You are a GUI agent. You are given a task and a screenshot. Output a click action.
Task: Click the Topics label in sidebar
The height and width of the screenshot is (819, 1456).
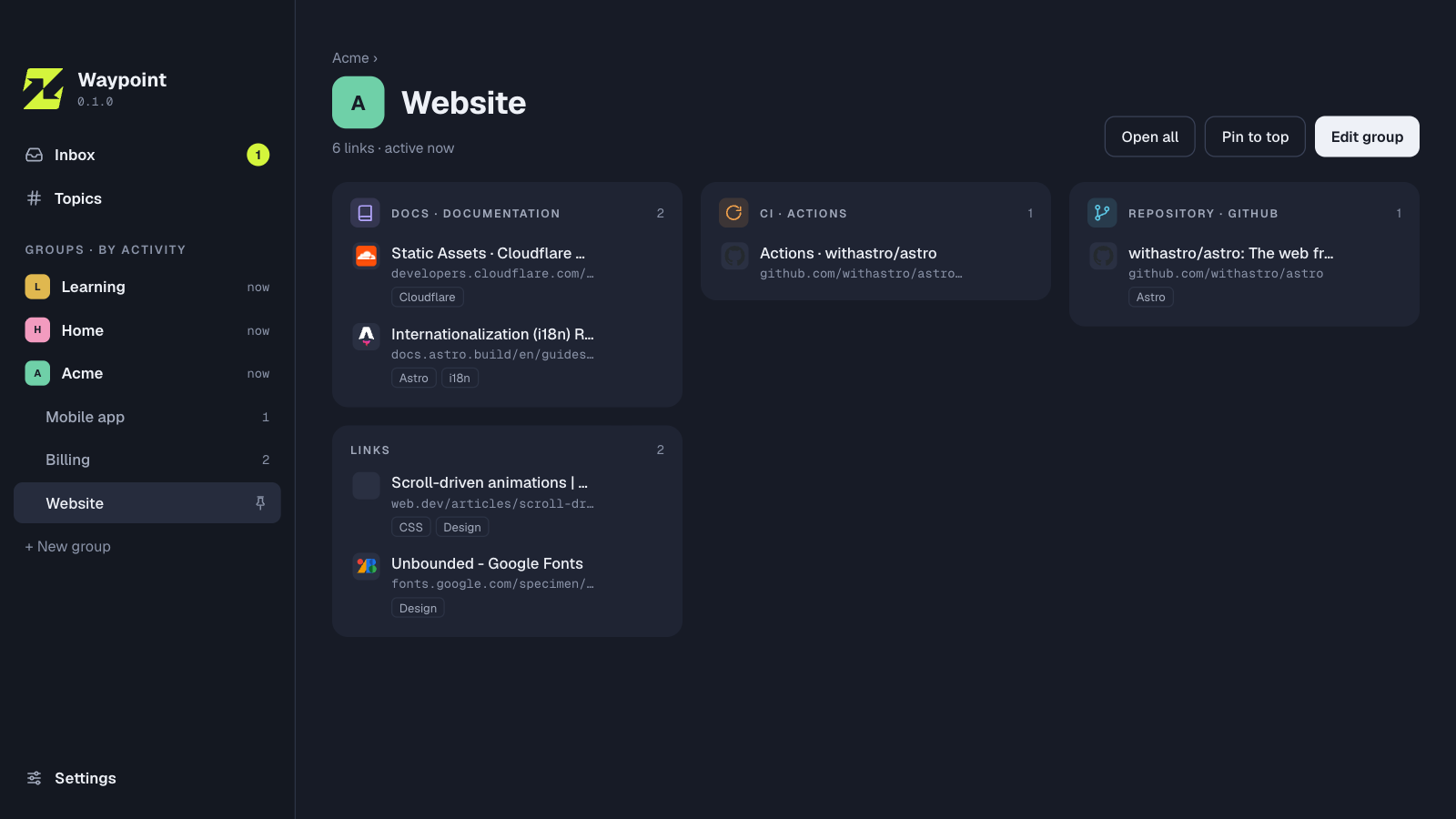click(x=78, y=198)
